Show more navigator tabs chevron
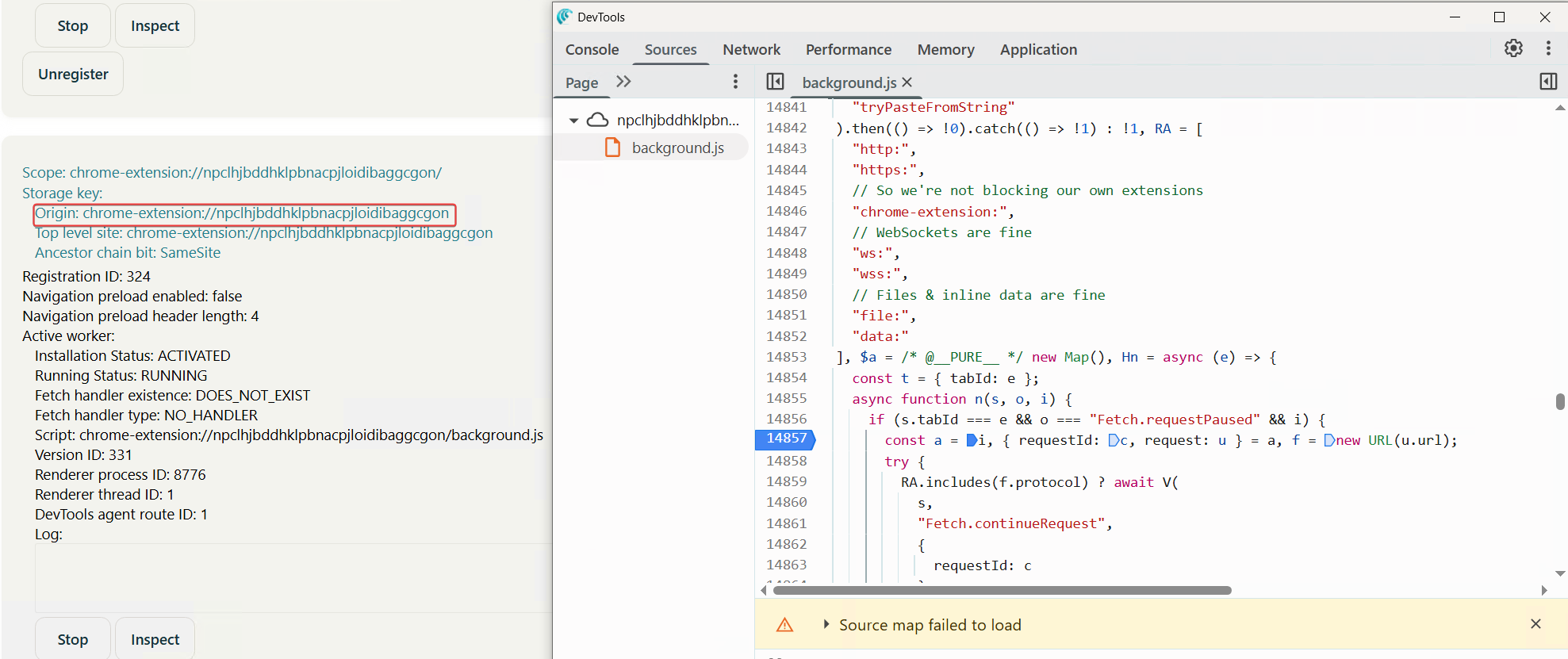This screenshot has height=659, width=1568. pyautogui.click(x=623, y=82)
